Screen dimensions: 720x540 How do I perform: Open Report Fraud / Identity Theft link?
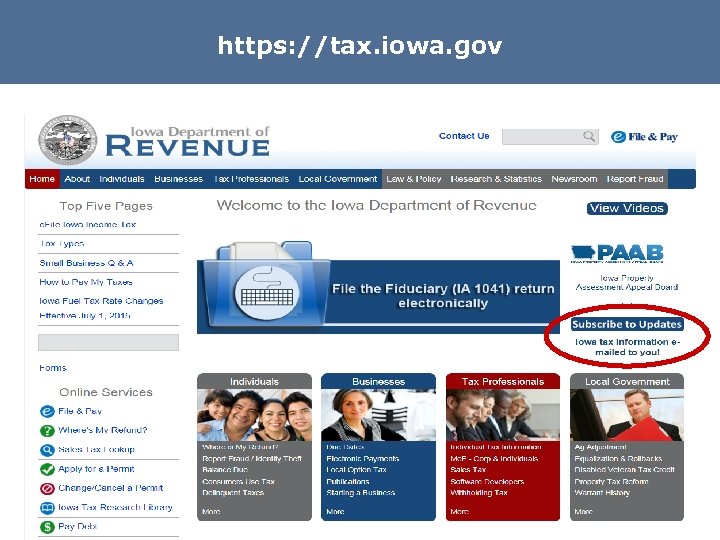pyautogui.click(x=252, y=458)
